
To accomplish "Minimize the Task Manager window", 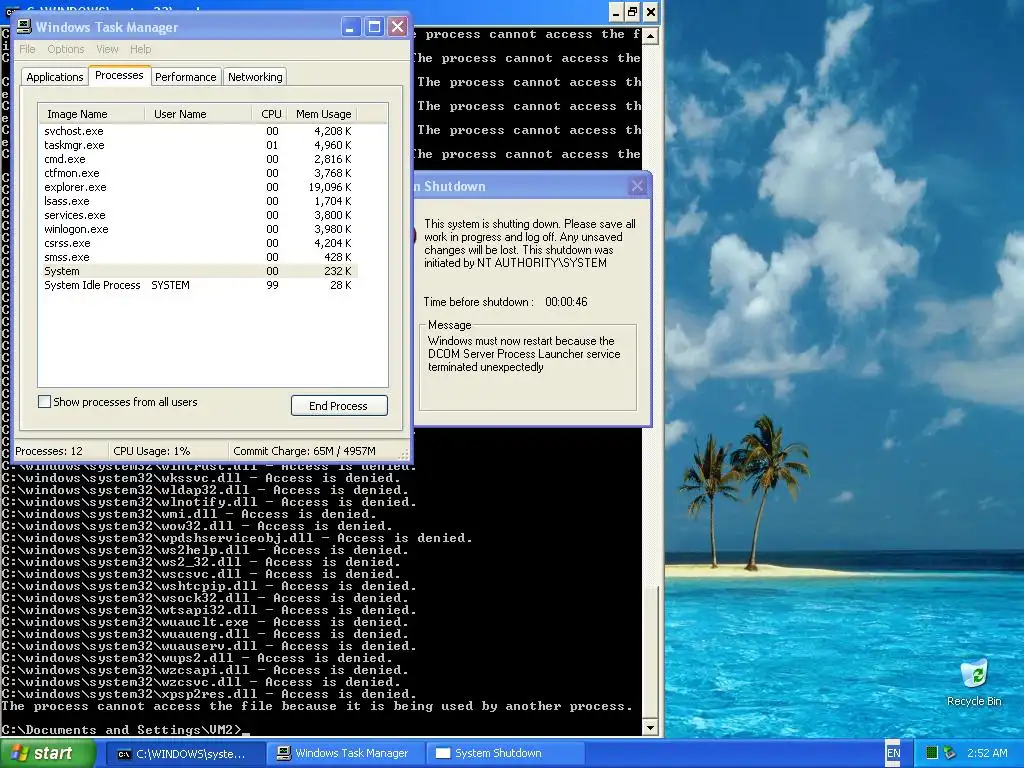I will tap(351, 27).
